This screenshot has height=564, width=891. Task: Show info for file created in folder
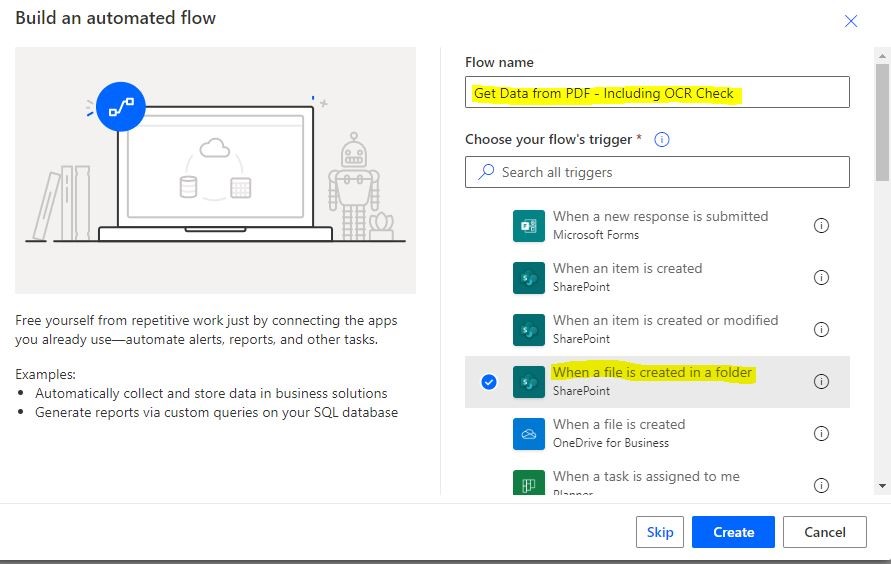(x=821, y=381)
